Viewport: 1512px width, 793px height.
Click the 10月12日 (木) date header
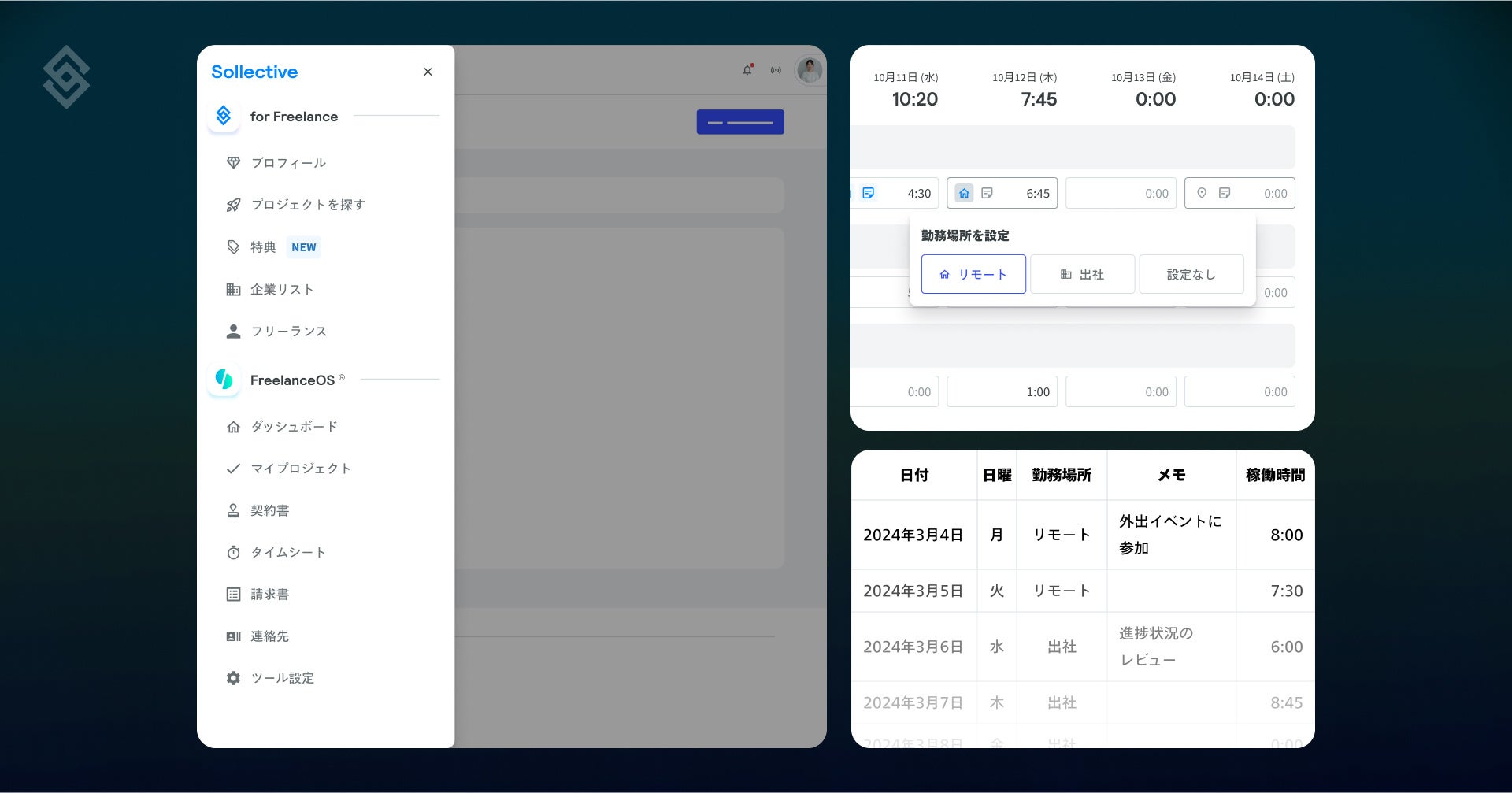point(1025,77)
